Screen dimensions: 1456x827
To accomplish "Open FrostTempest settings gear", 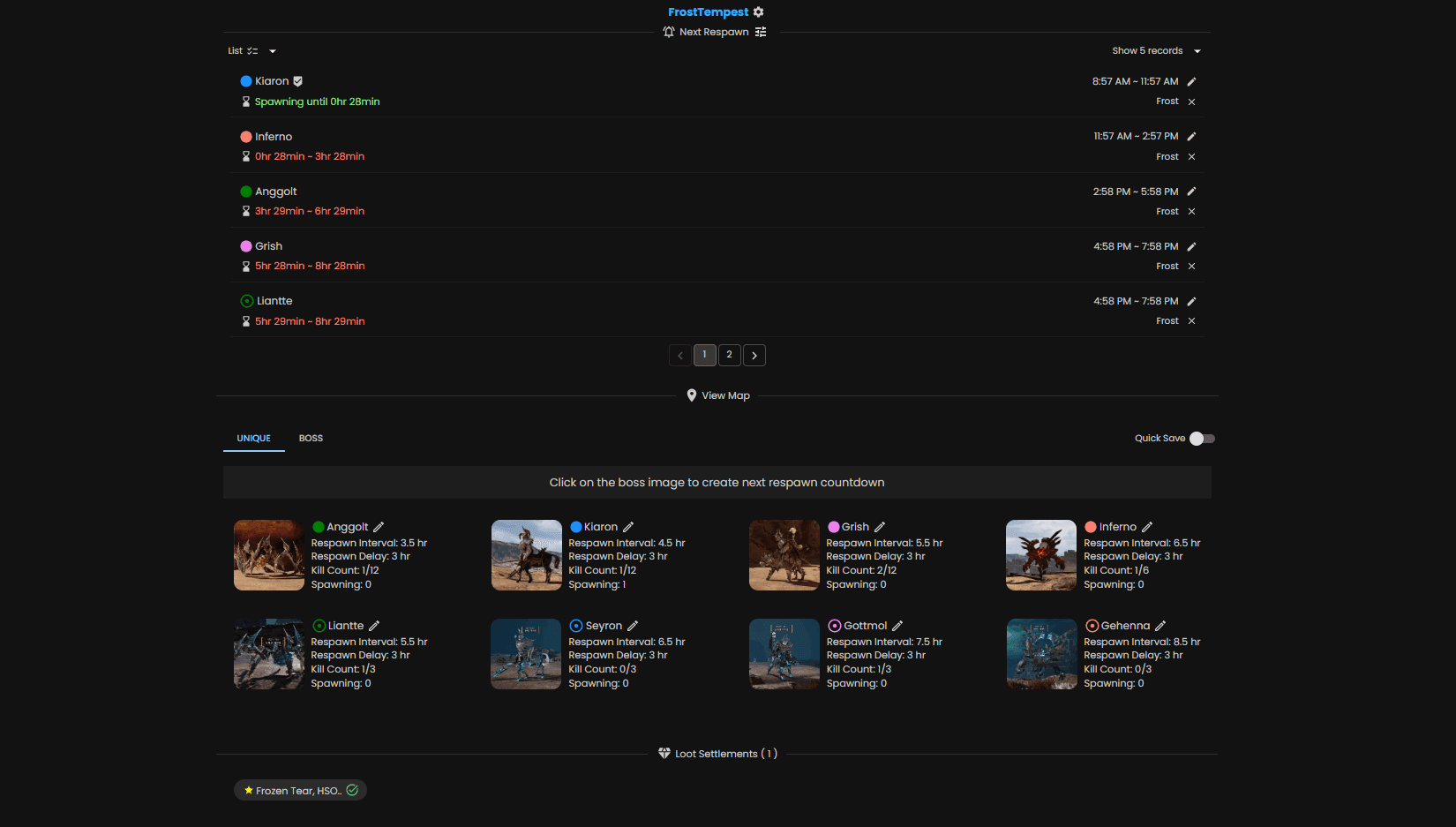I will [x=758, y=12].
